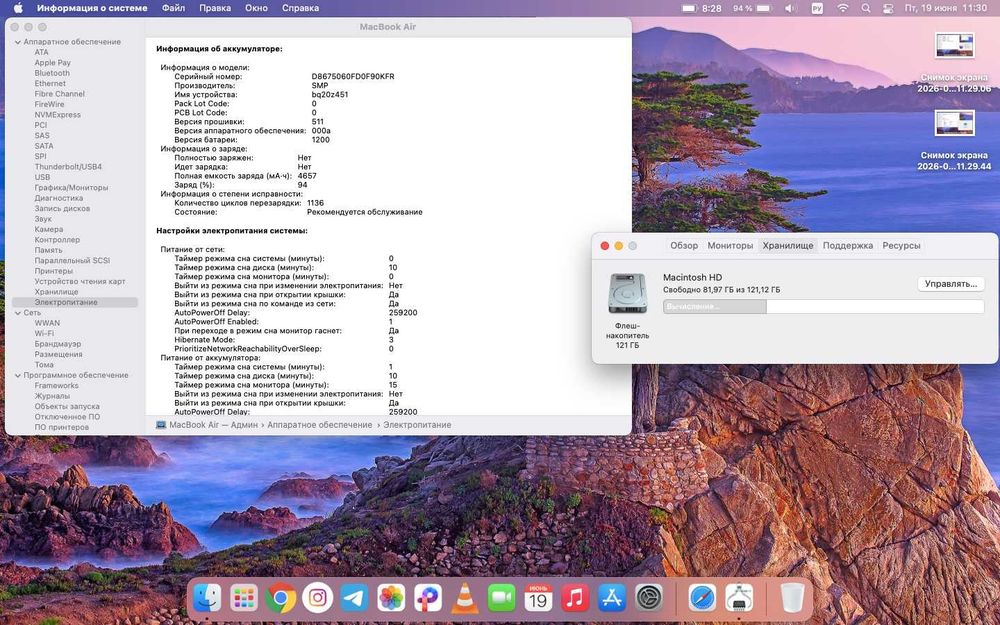Screen dimensions: 1000x625
Task: Open the Apple menu
Action: click(x=18, y=8)
